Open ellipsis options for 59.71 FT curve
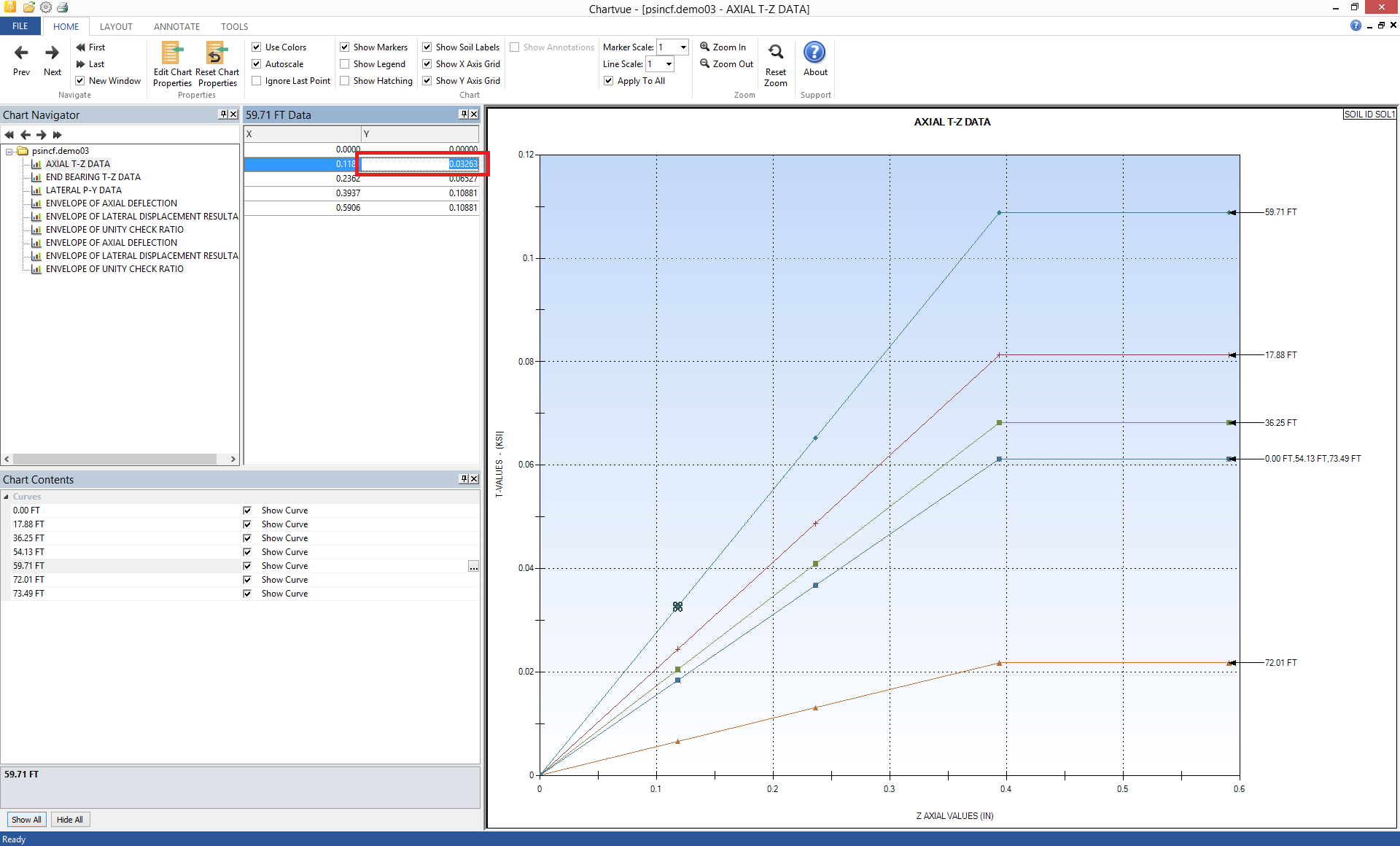Screen dimensions: 1400x846 [473, 566]
